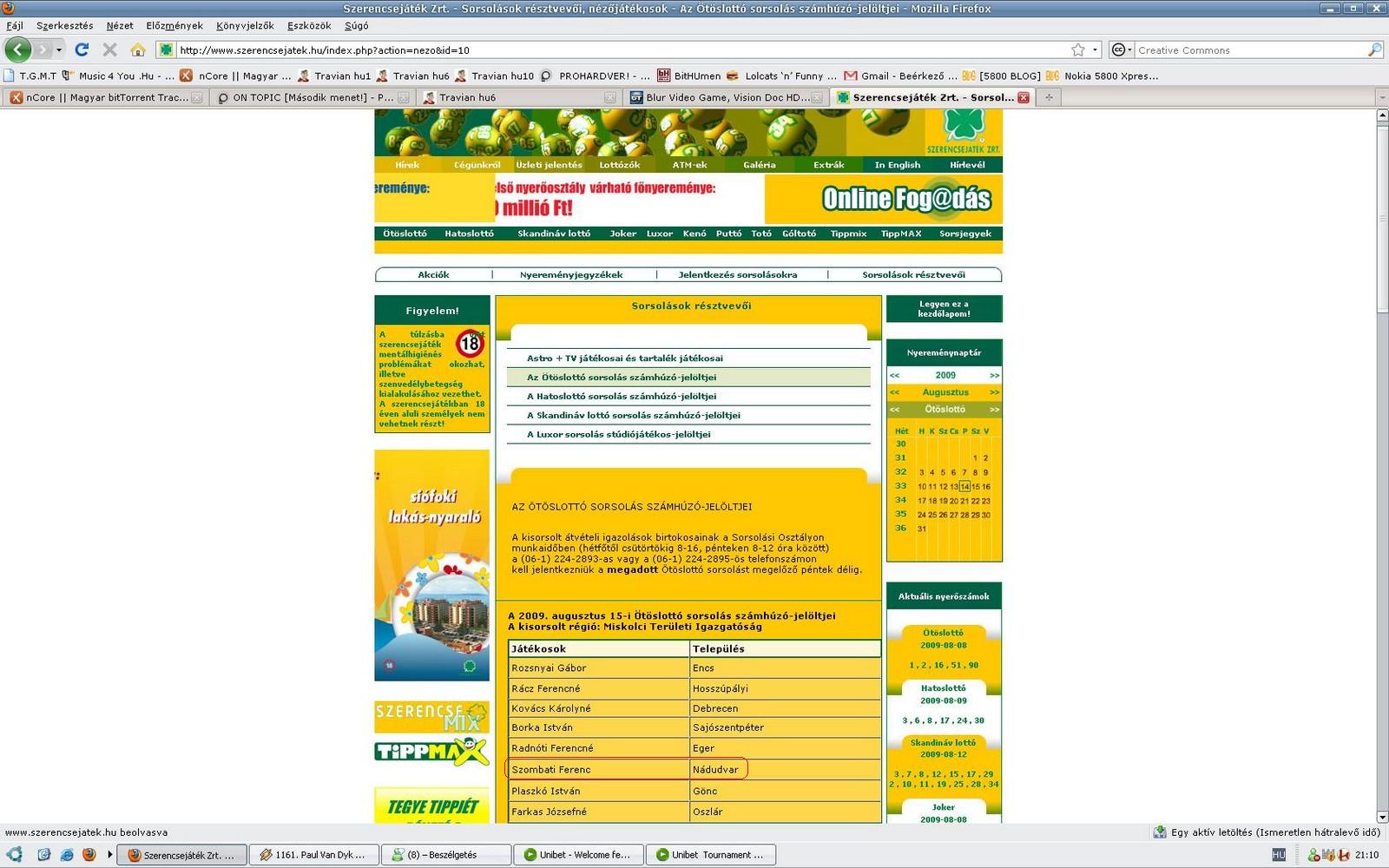Click the siófoki lakás-nyaraló advertisement

click(431, 565)
